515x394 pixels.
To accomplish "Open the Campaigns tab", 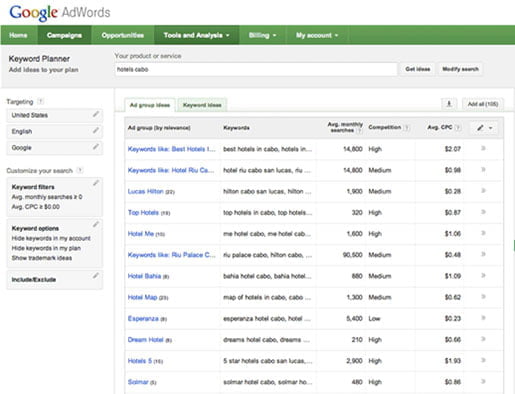I will pyautogui.click(x=64, y=35).
